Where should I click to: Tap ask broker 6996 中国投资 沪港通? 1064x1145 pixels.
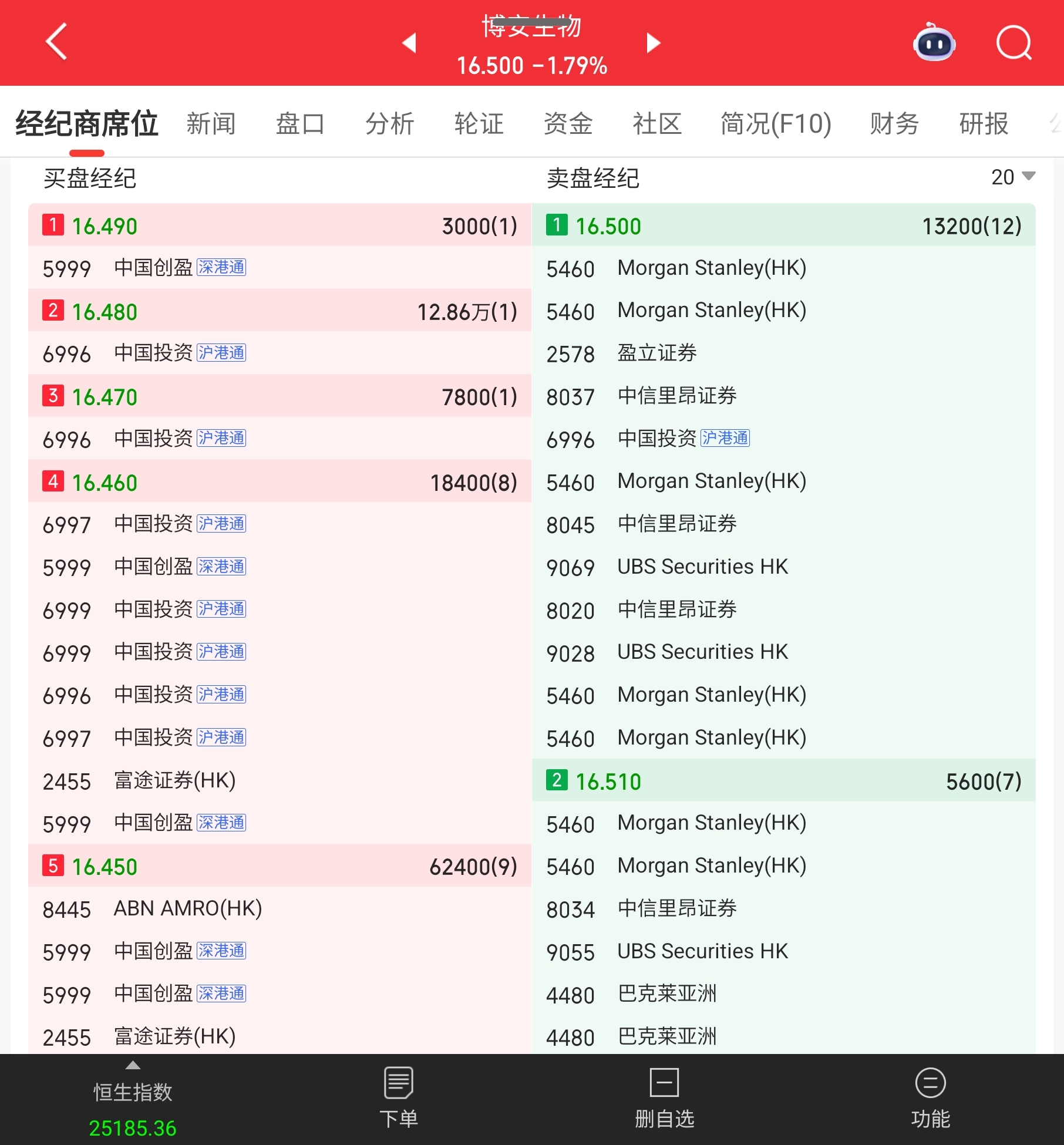[x=784, y=439]
